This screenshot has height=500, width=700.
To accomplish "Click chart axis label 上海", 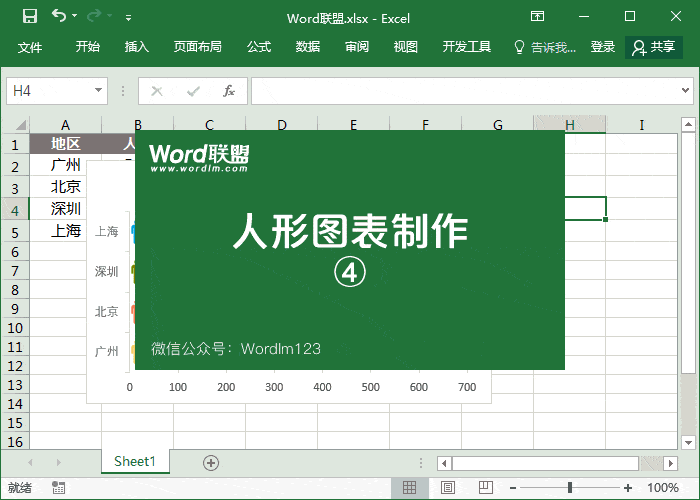I will (107, 231).
